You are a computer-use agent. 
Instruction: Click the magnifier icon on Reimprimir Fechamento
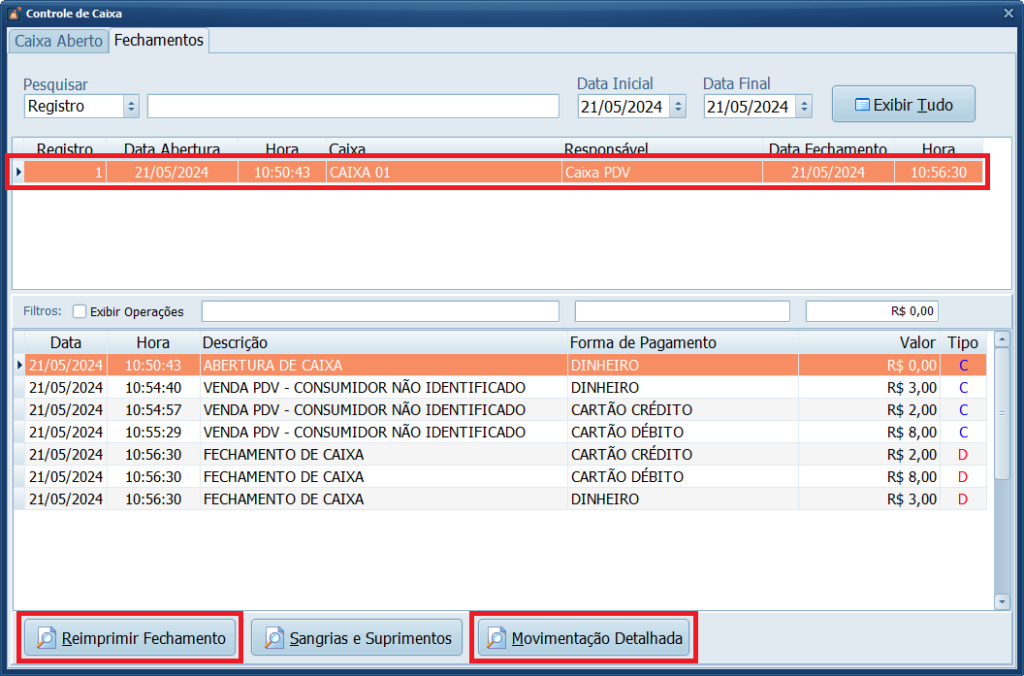46,639
